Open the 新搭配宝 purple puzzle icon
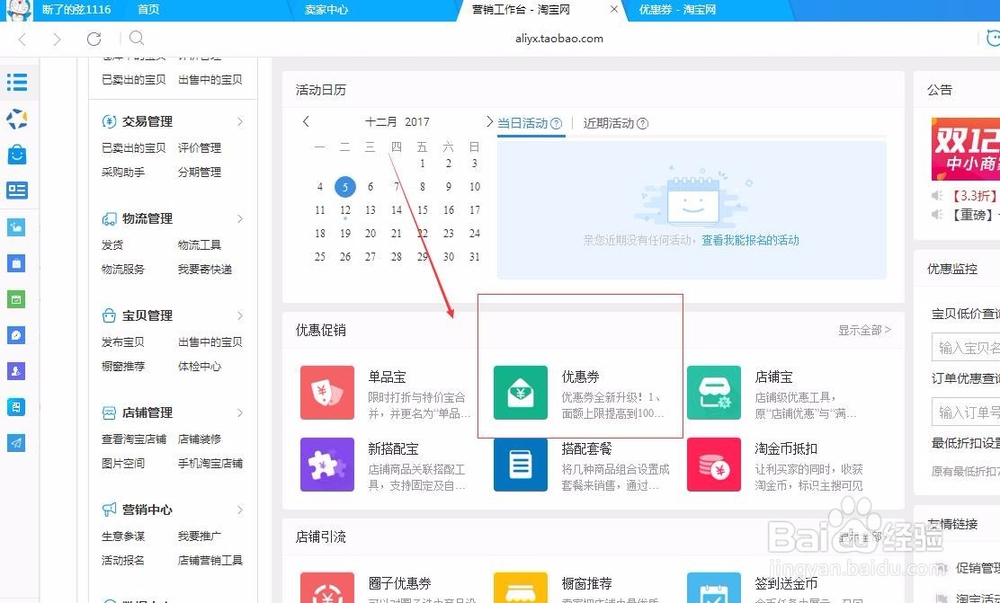The height and width of the screenshot is (603, 1000). tap(327, 465)
